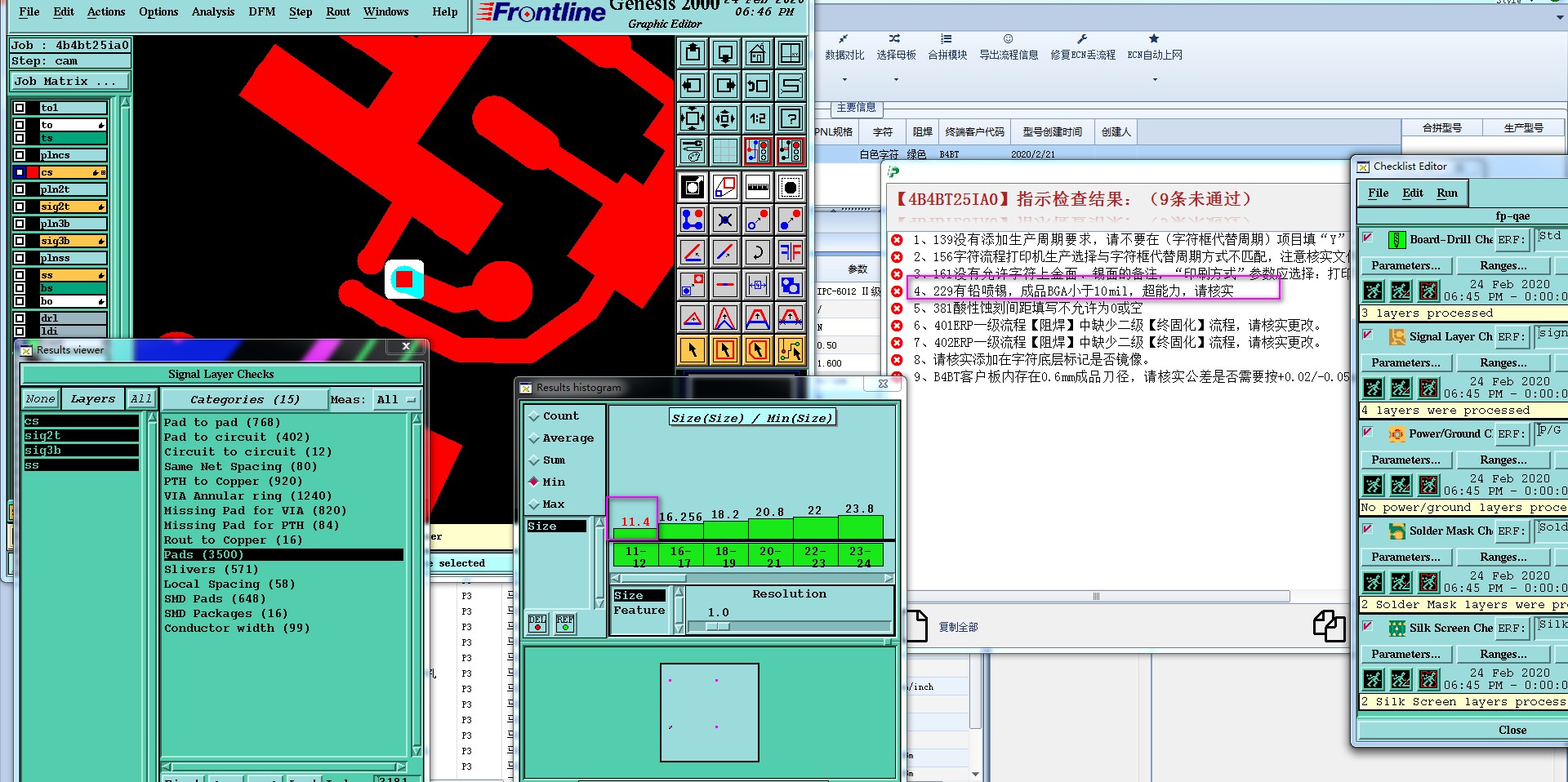Screen dimensions: 1568x782
Task: Click the Close button in Checklist Editor
Action: [x=1512, y=730]
